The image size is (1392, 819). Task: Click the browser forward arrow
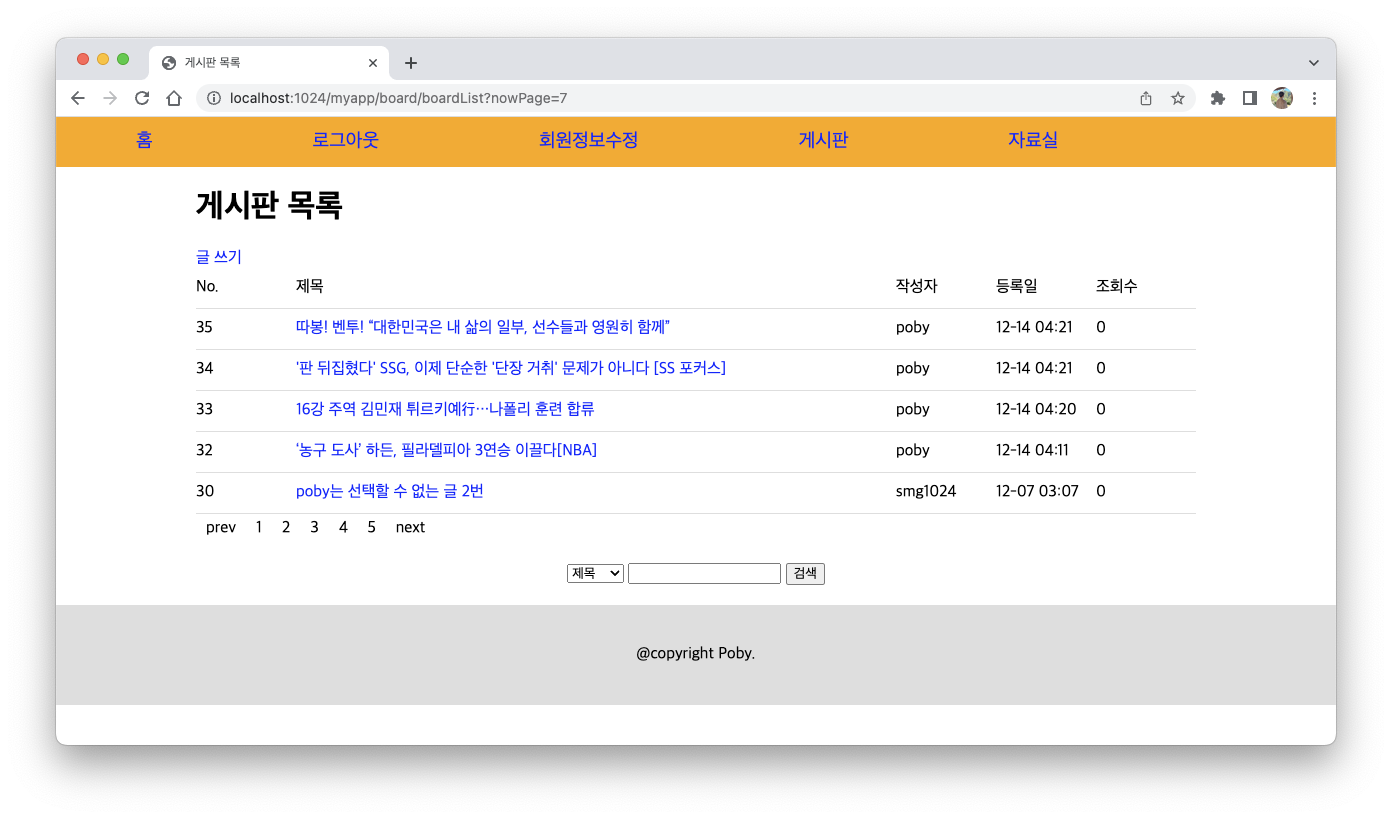coord(110,98)
